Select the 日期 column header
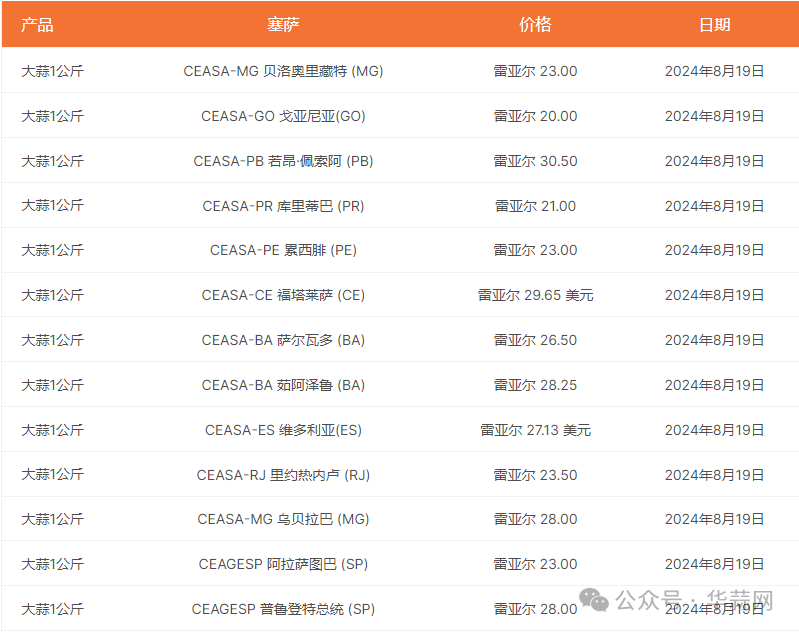 (x=714, y=25)
